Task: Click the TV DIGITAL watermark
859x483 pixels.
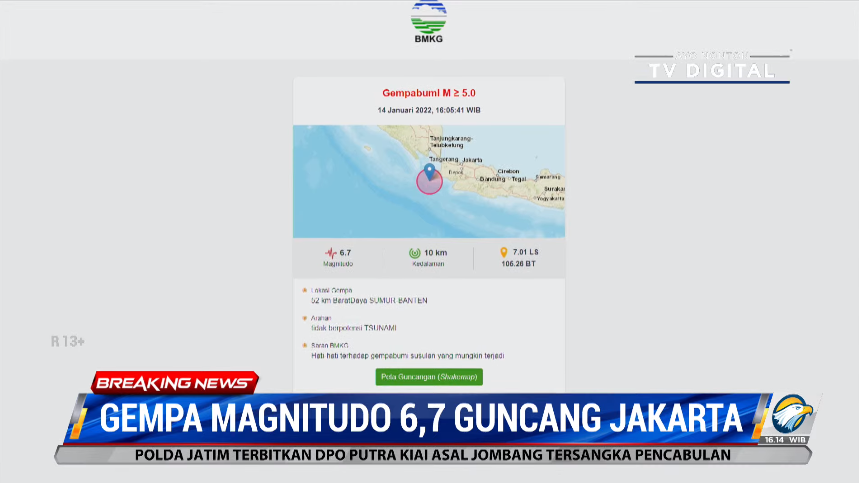Action: [712, 68]
